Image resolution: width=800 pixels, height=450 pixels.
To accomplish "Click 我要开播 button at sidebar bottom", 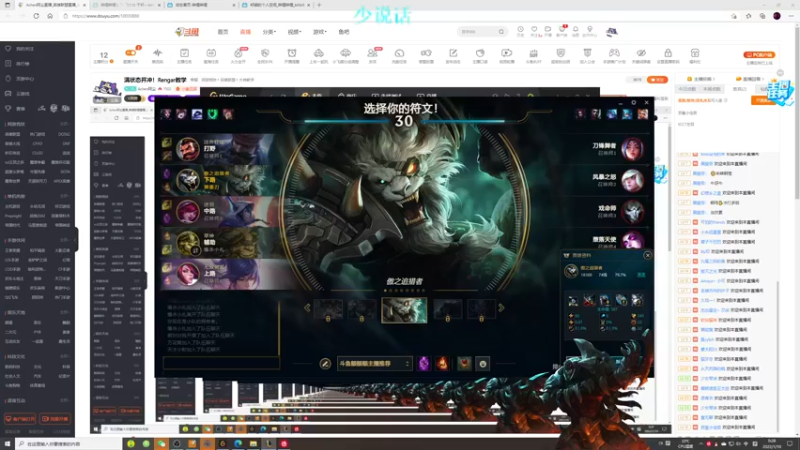I will point(55,419).
